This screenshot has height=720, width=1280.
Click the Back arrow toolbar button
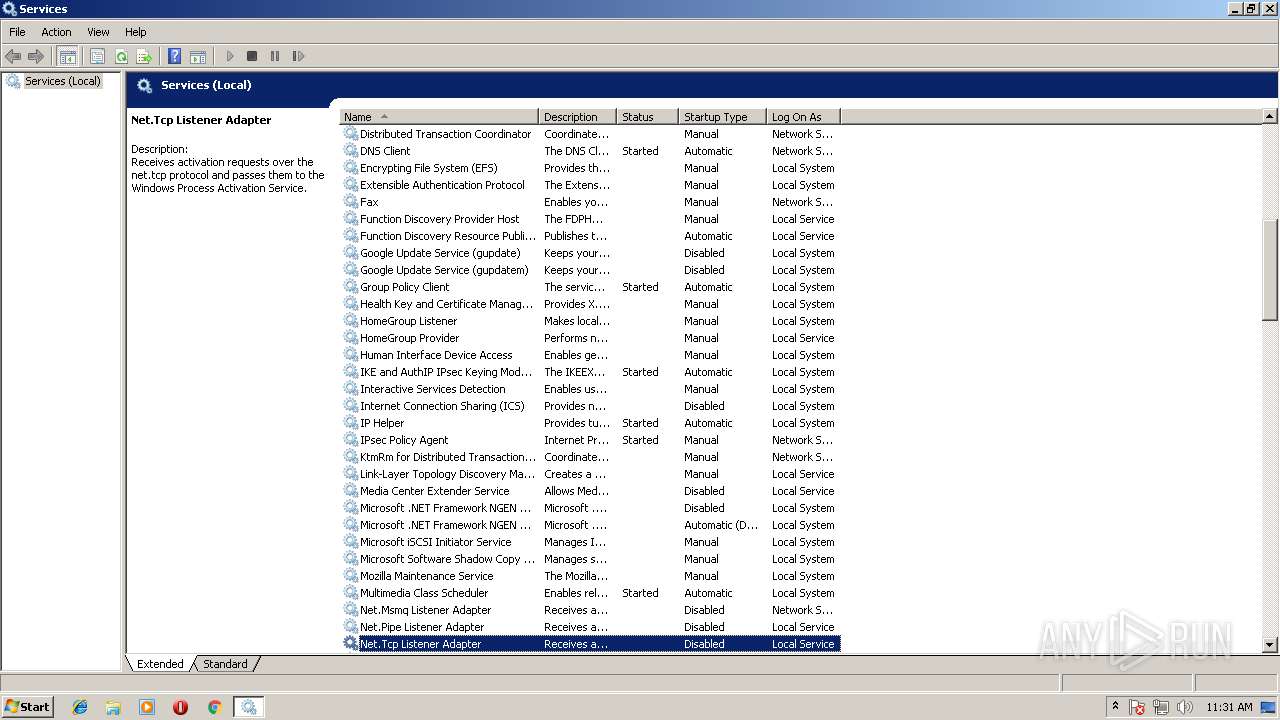coord(13,56)
